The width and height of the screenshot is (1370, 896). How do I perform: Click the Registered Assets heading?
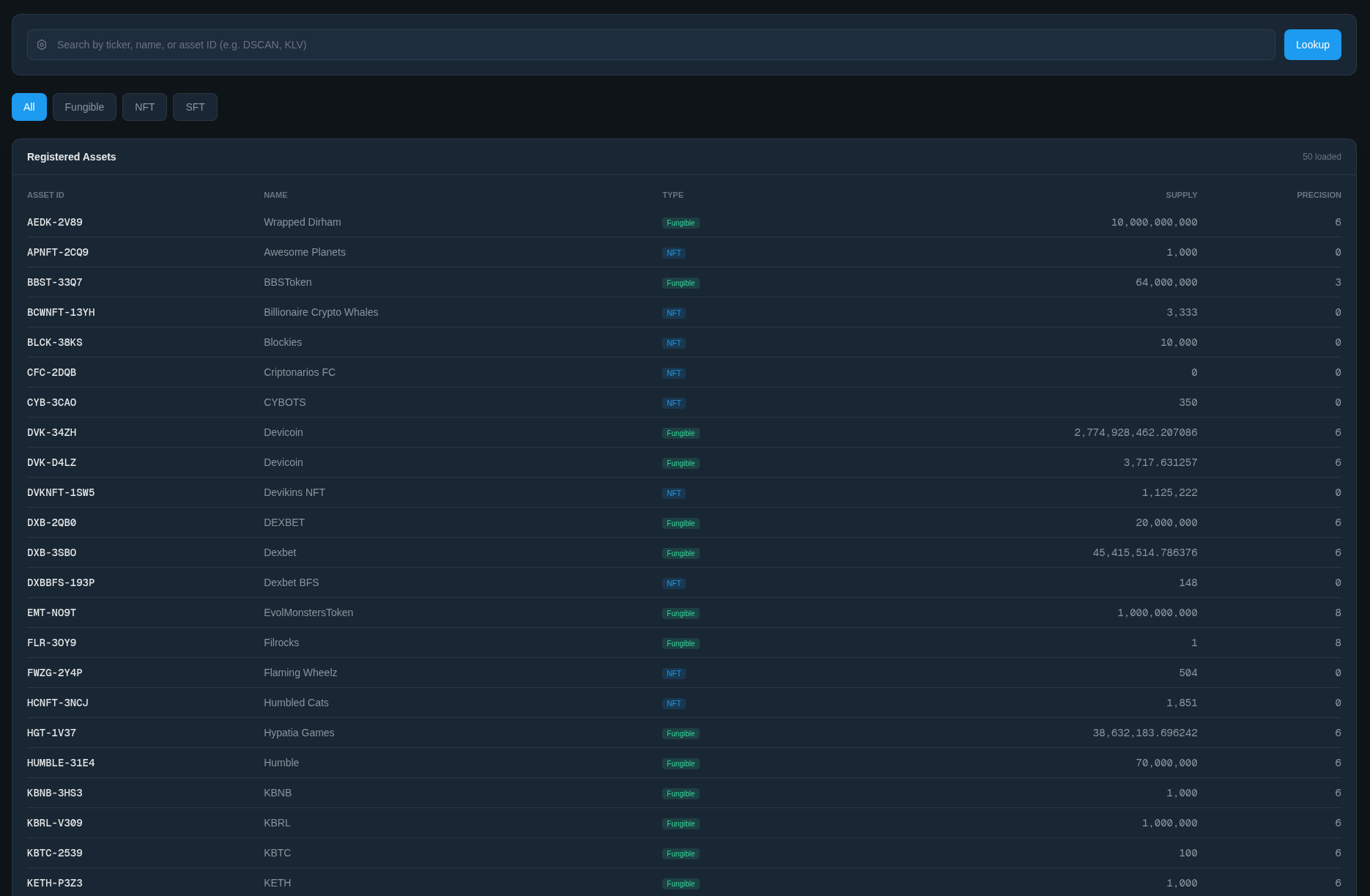tap(72, 157)
